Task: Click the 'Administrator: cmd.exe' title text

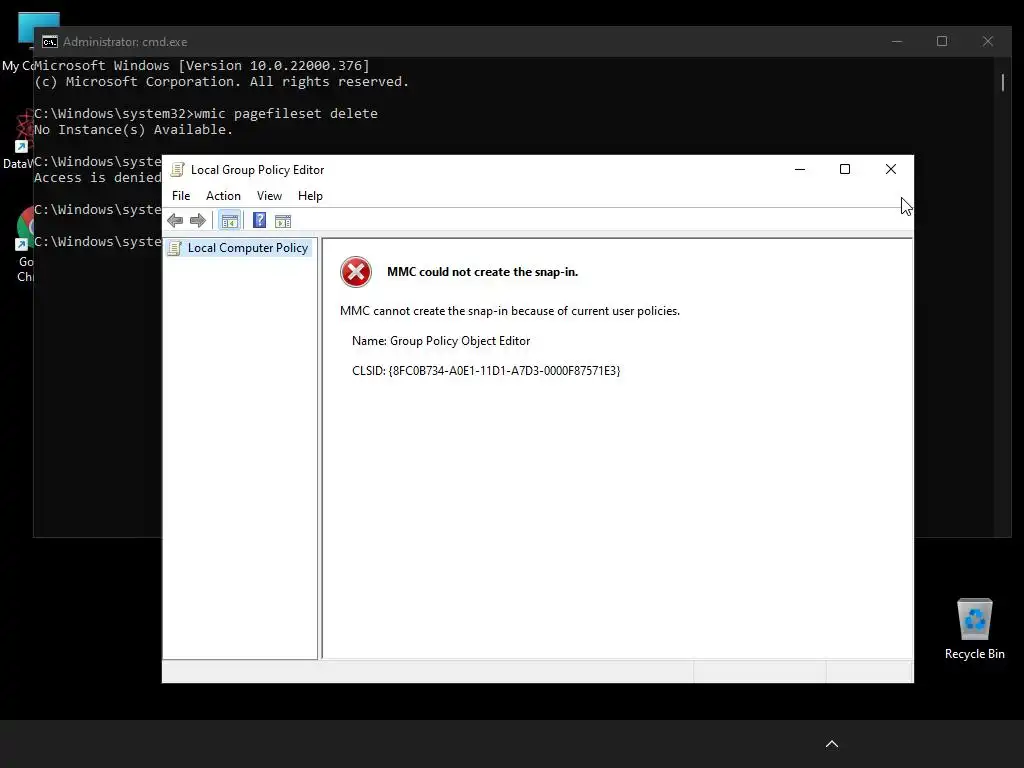Action: click(125, 42)
